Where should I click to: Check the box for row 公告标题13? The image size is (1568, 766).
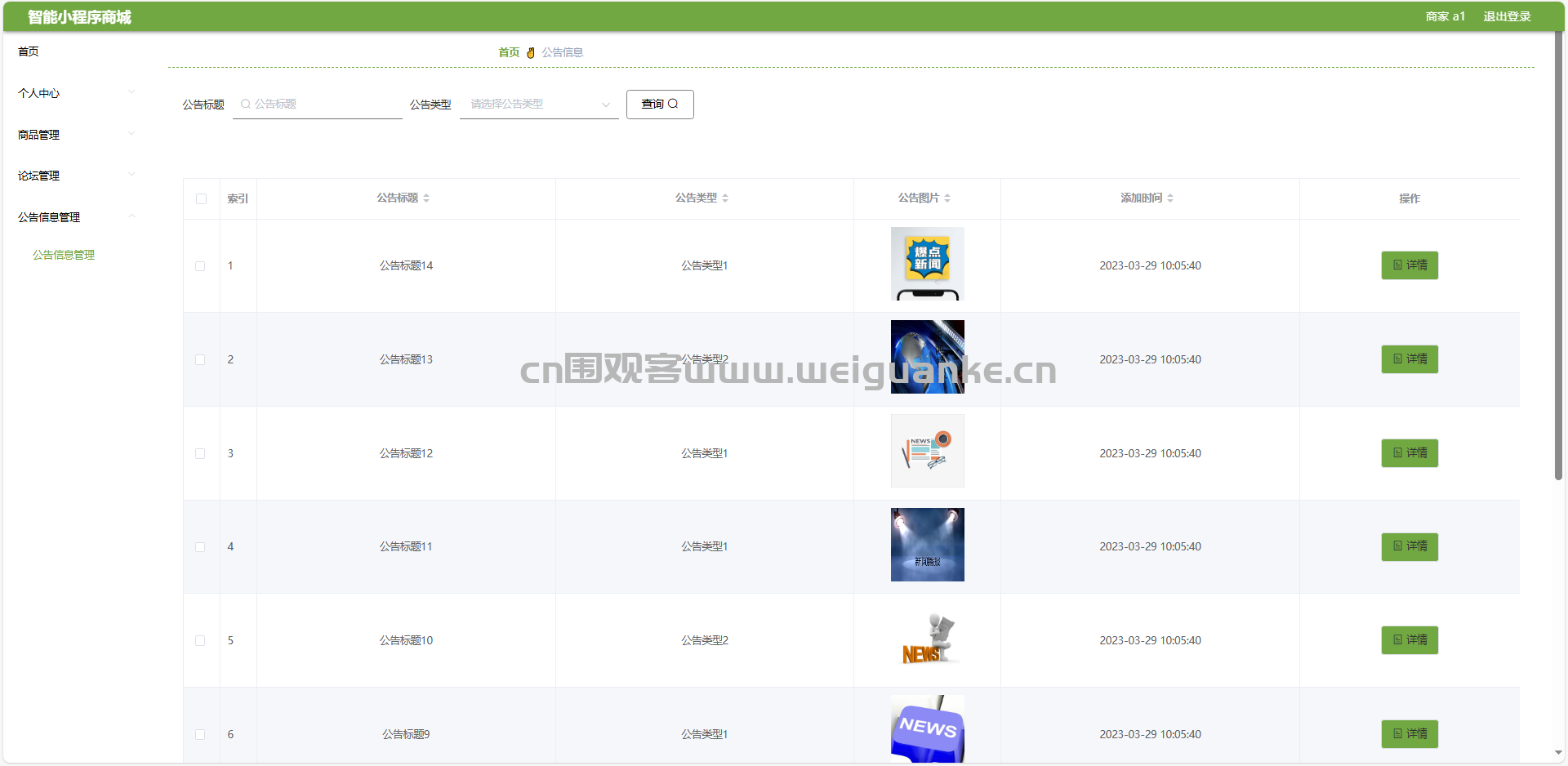click(x=200, y=359)
